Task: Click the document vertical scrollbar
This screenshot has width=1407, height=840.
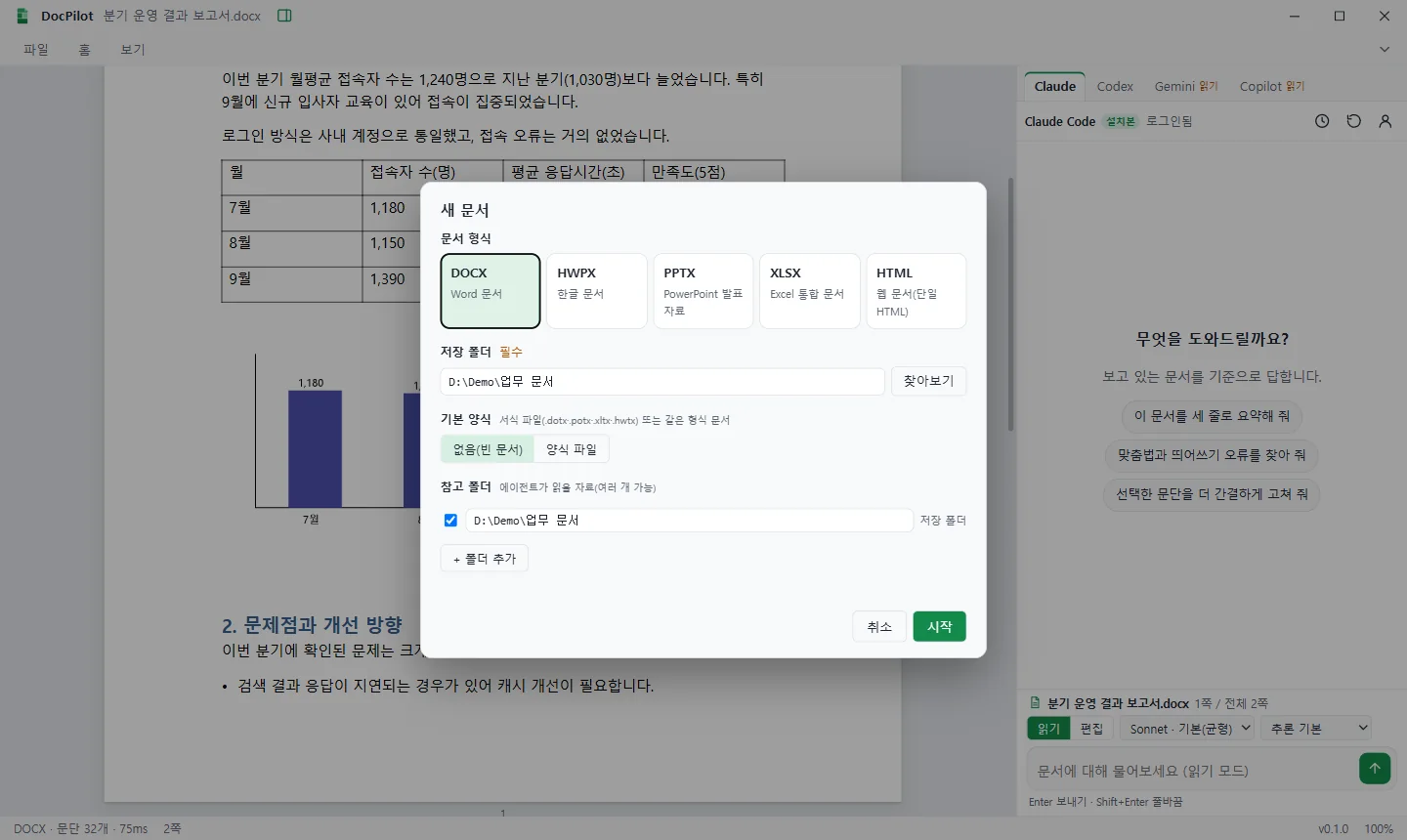Action: [x=1010, y=303]
